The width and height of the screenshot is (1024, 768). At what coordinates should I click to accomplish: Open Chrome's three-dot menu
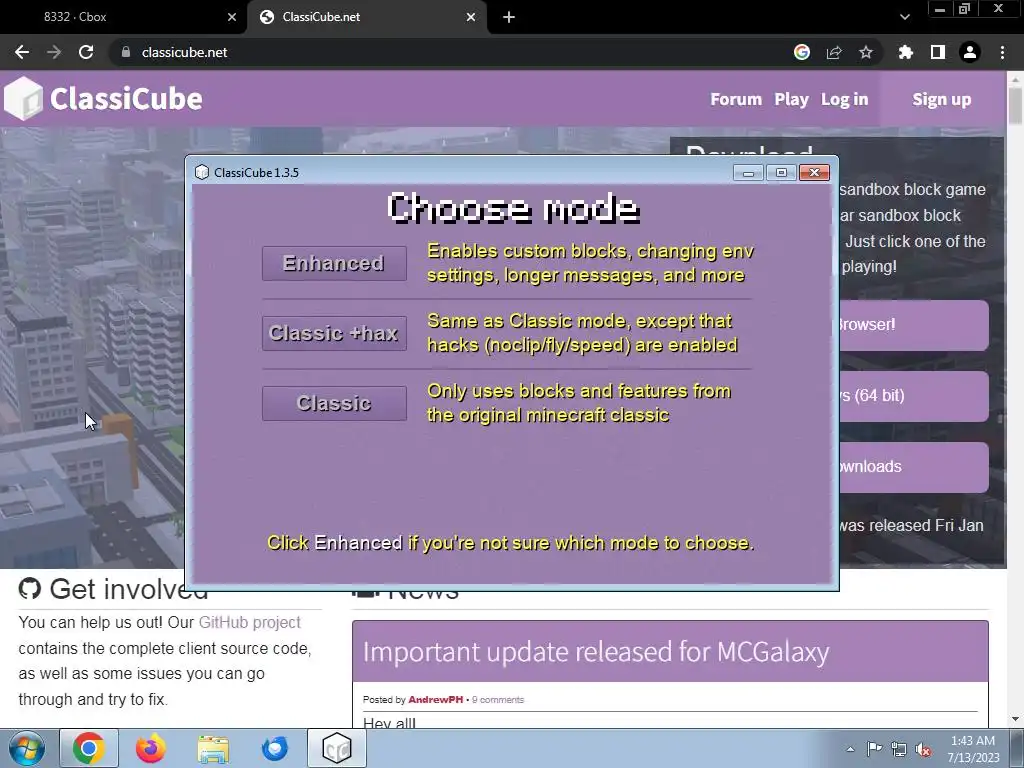click(1002, 52)
